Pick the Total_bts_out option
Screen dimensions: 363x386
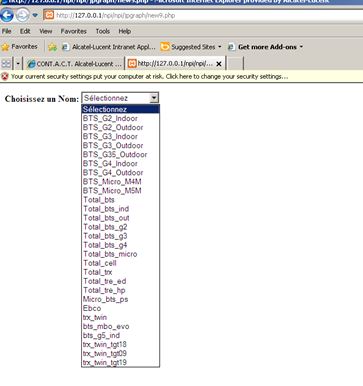click(121, 218)
